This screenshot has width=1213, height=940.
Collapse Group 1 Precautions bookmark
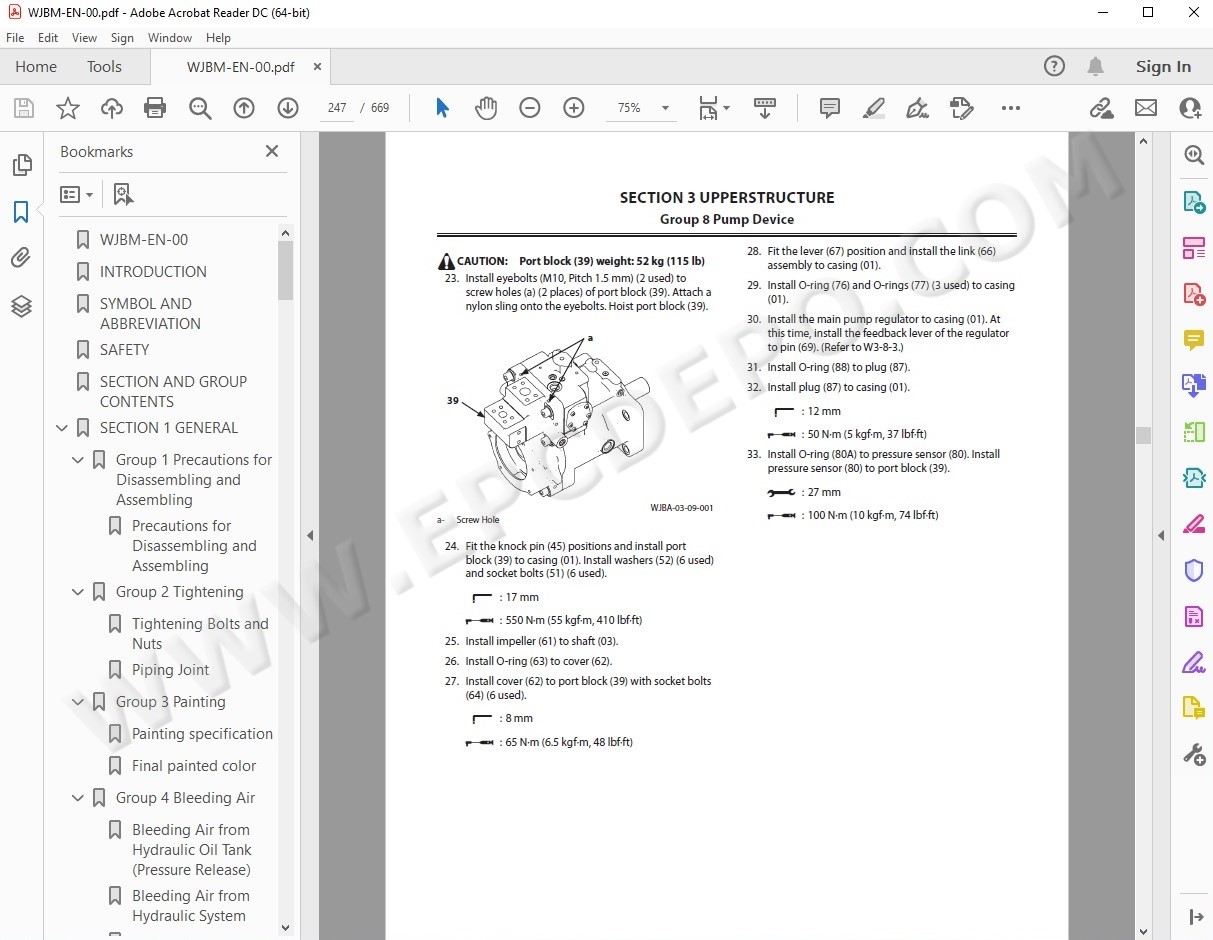click(x=78, y=460)
